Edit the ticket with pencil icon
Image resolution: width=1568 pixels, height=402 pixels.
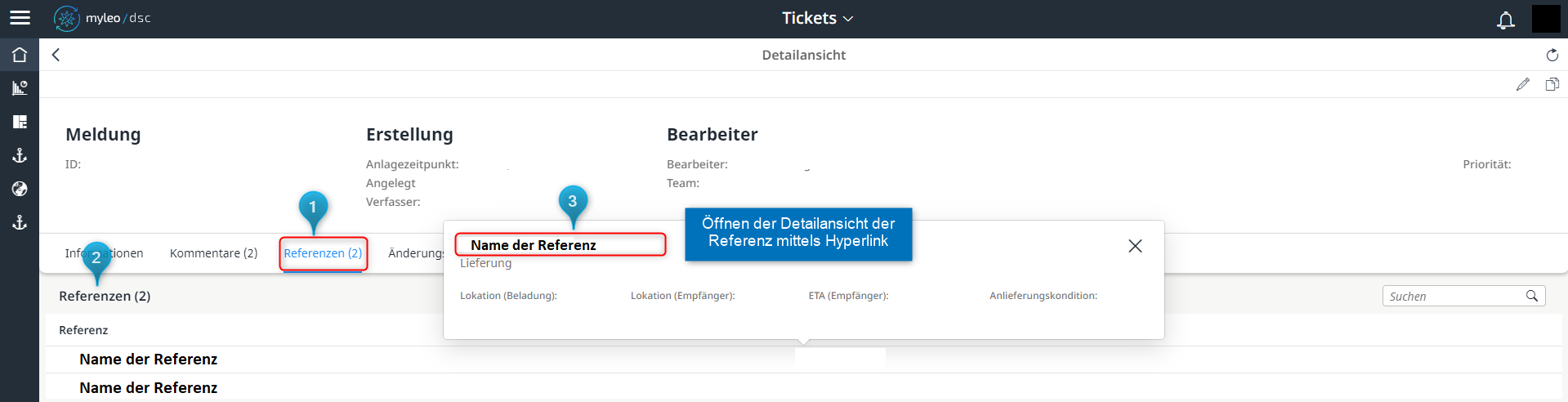tap(1522, 84)
